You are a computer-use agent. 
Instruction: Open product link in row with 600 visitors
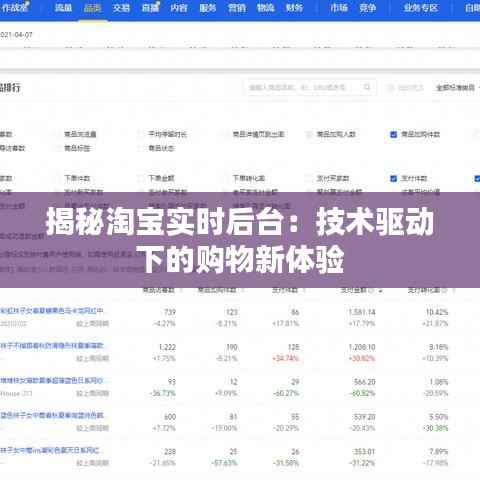tap(52, 416)
